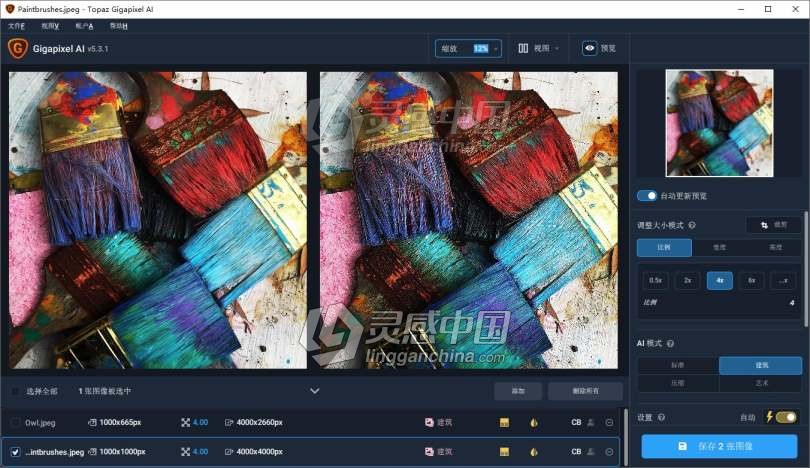Open the 帐户A menu

[x=84, y=26]
